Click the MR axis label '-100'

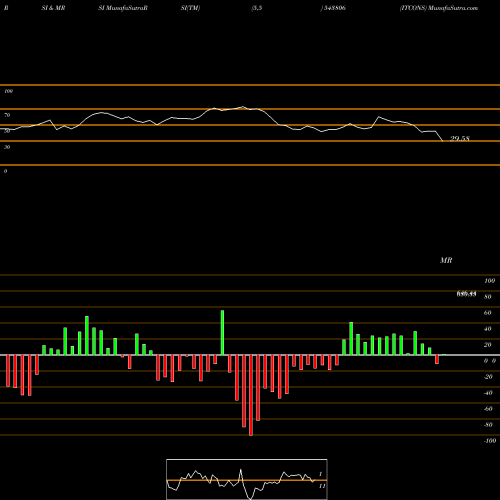click(x=489, y=441)
